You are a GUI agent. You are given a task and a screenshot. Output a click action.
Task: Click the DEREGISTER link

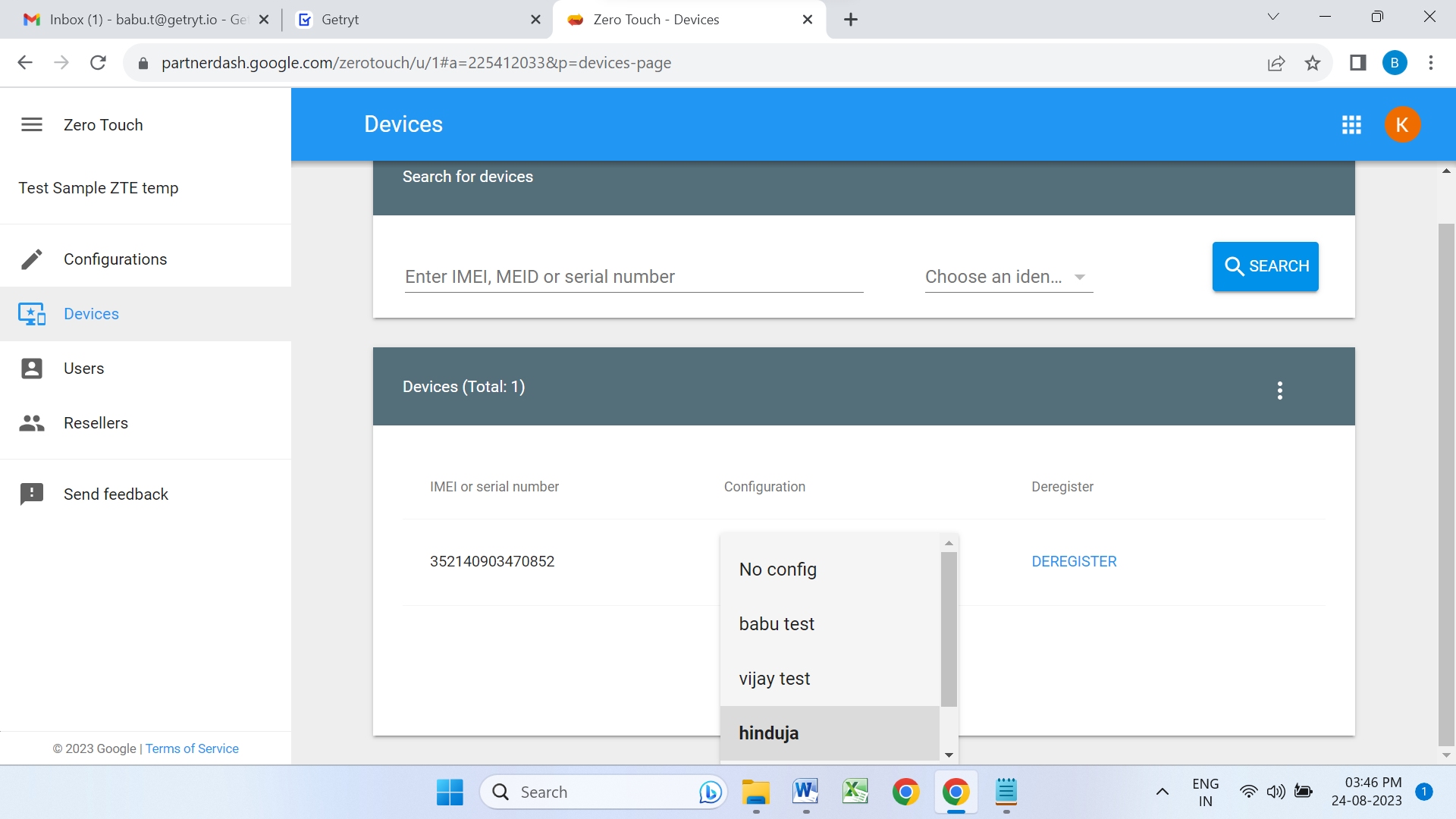1074,562
